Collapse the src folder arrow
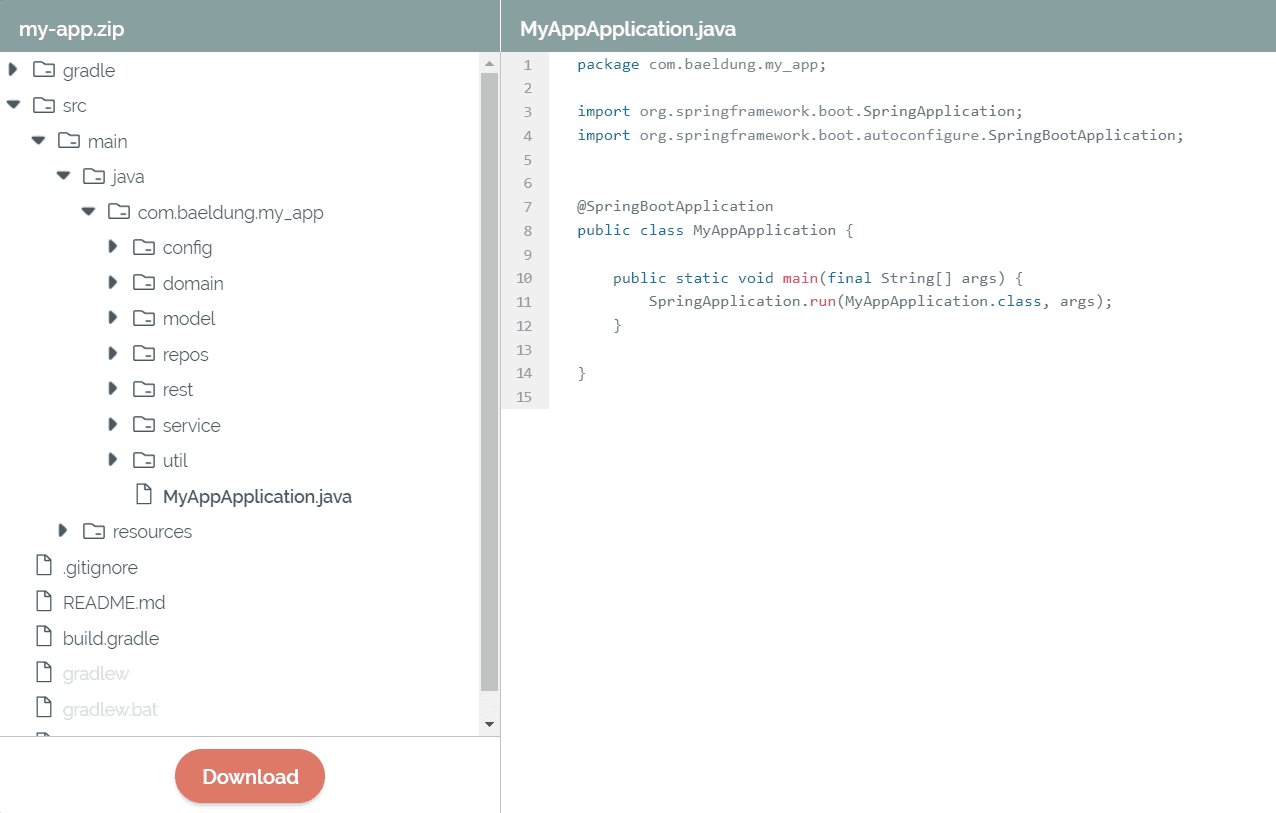Viewport: 1276px width, 813px height. pos(13,105)
